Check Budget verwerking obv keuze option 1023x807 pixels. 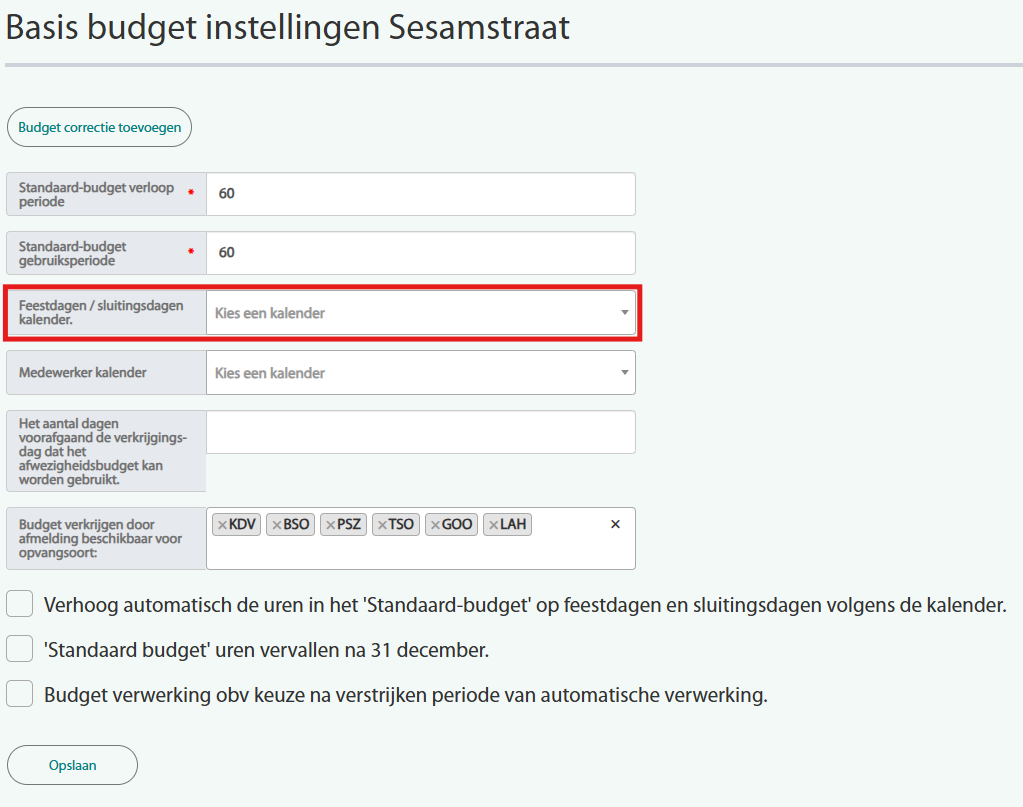20,694
